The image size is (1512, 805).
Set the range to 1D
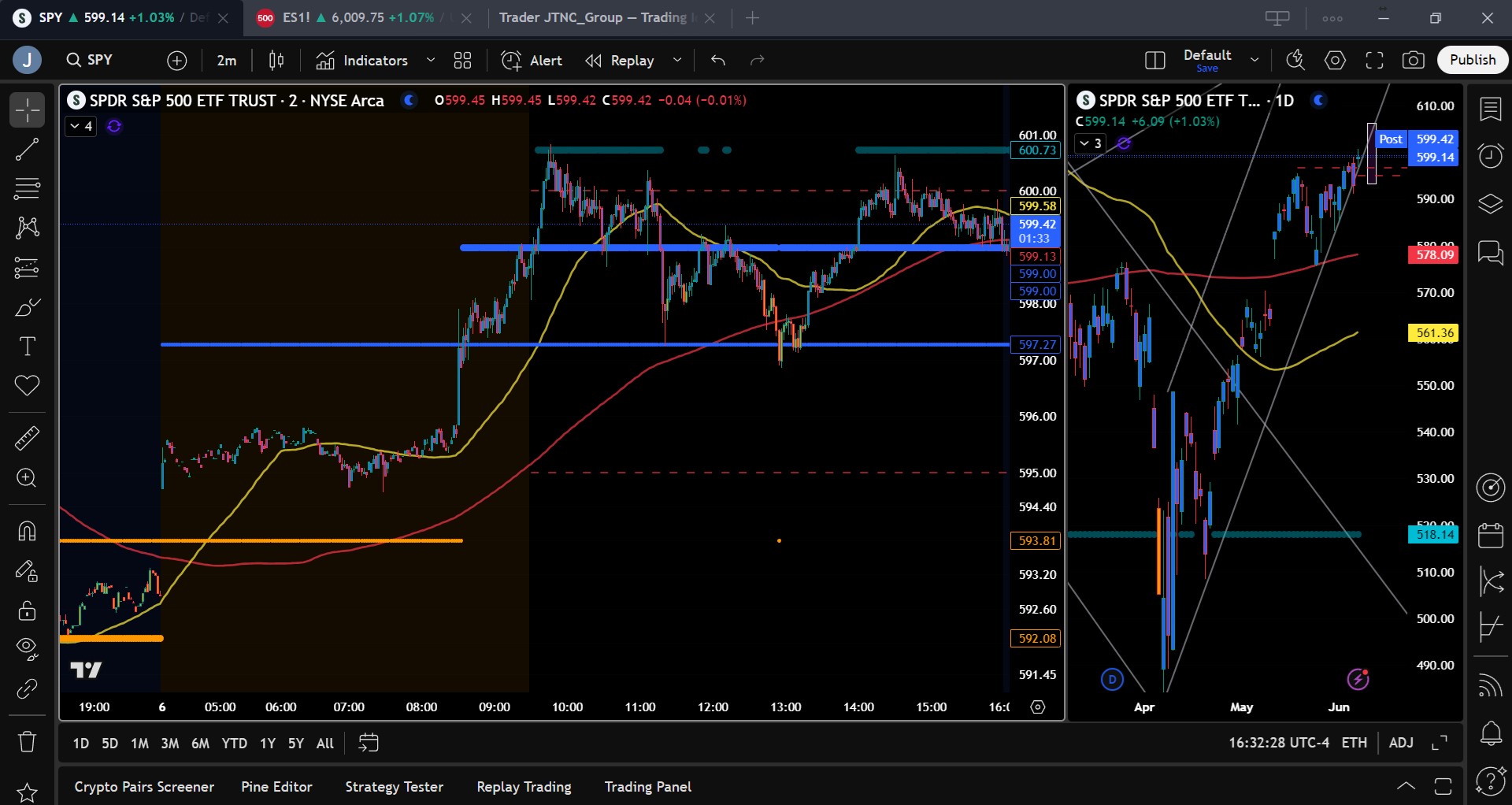[81, 744]
